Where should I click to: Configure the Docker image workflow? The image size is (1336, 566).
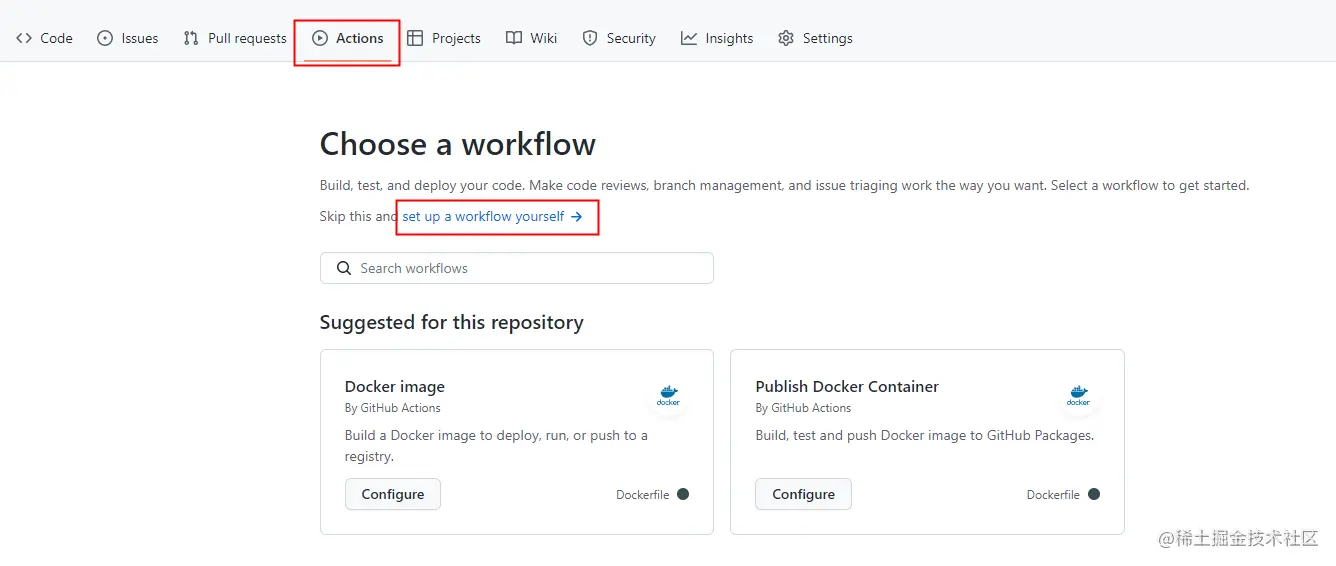(x=393, y=494)
